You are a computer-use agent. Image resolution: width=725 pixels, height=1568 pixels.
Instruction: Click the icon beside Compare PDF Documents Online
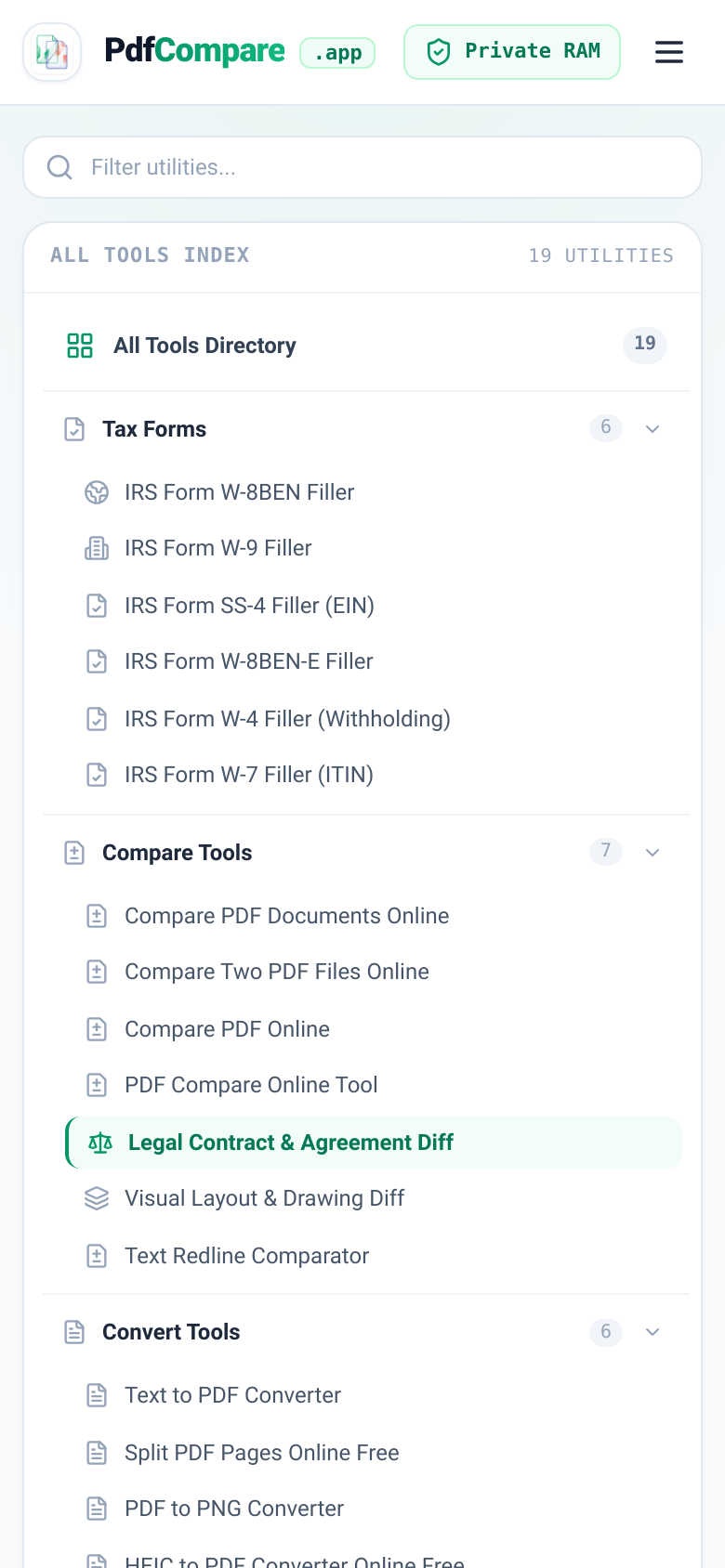point(97,916)
